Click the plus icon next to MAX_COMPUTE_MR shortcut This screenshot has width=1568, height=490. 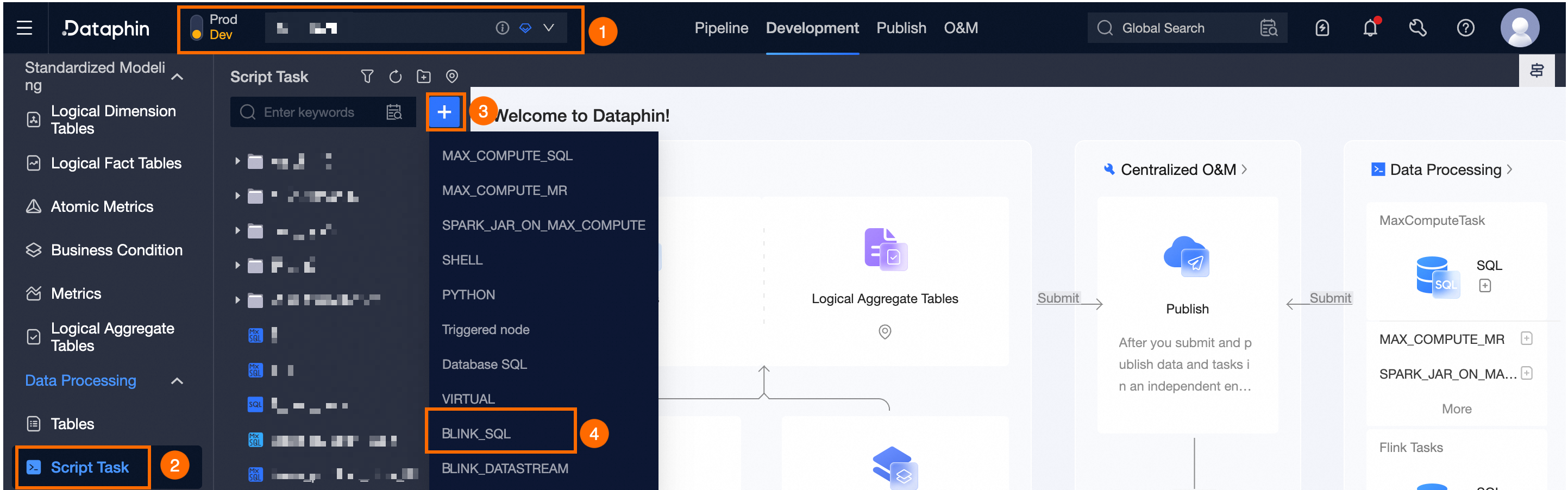1526,338
